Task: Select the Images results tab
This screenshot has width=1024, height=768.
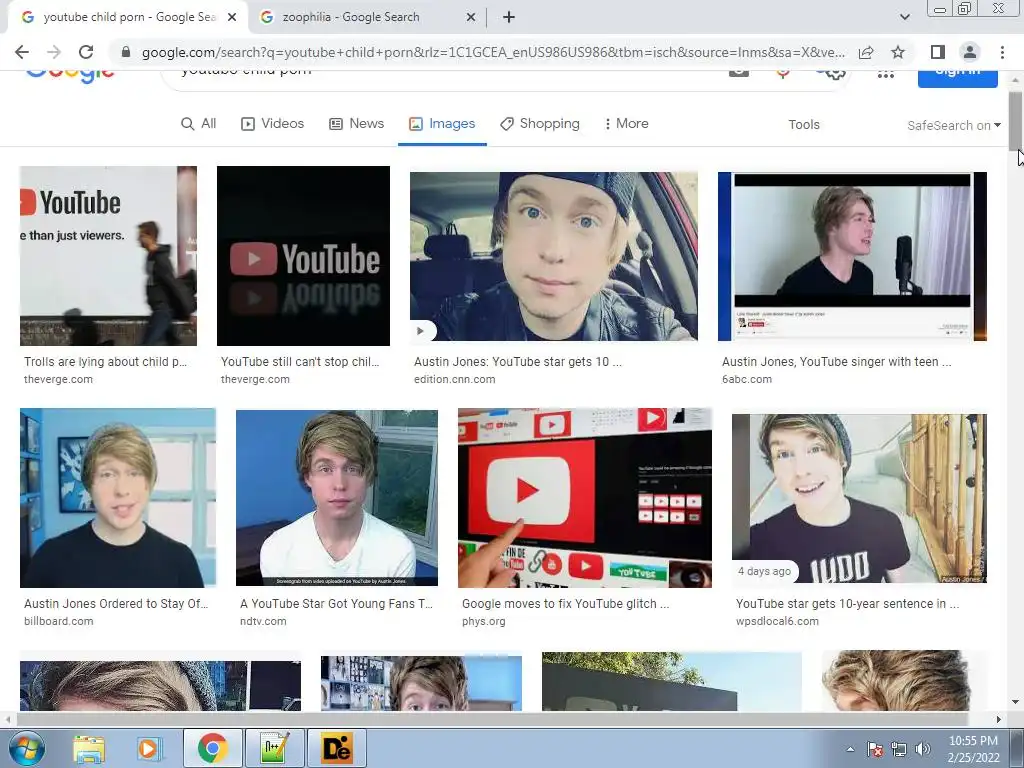Action: coord(442,123)
